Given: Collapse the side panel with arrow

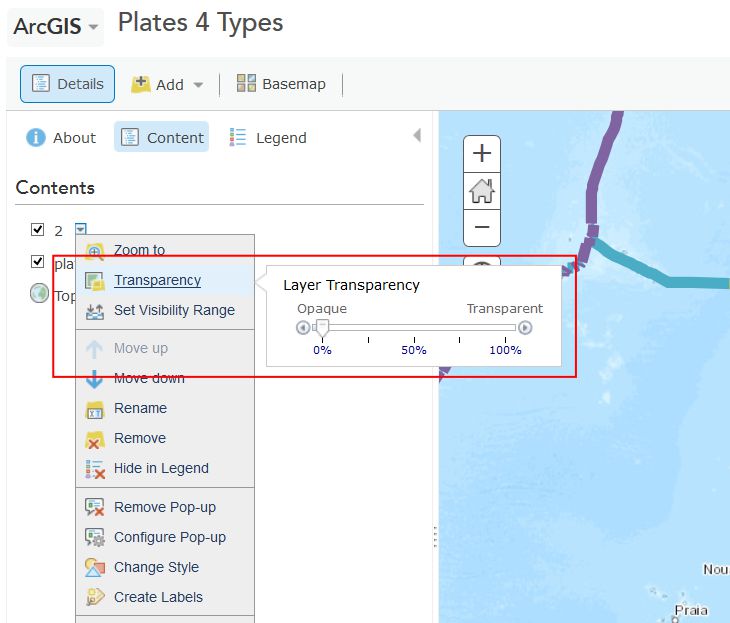Looking at the screenshot, I should pos(417,135).
